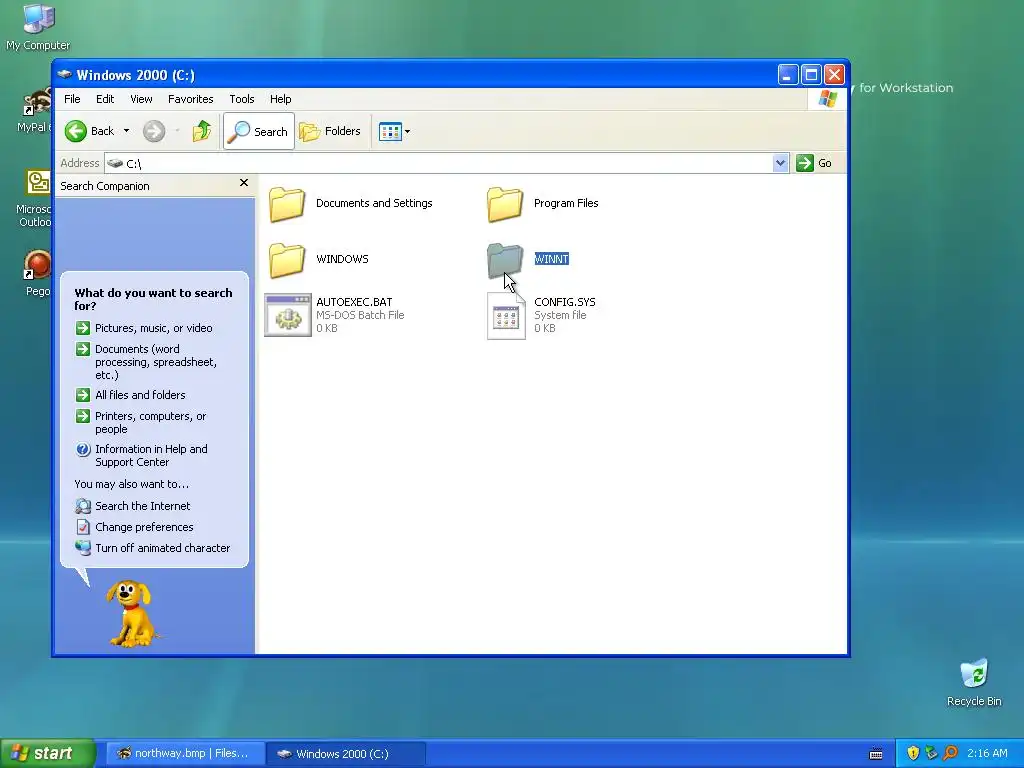Click the animated dog search character
The width and height of the screenshot is (1024, 768).
coord(132,613)
